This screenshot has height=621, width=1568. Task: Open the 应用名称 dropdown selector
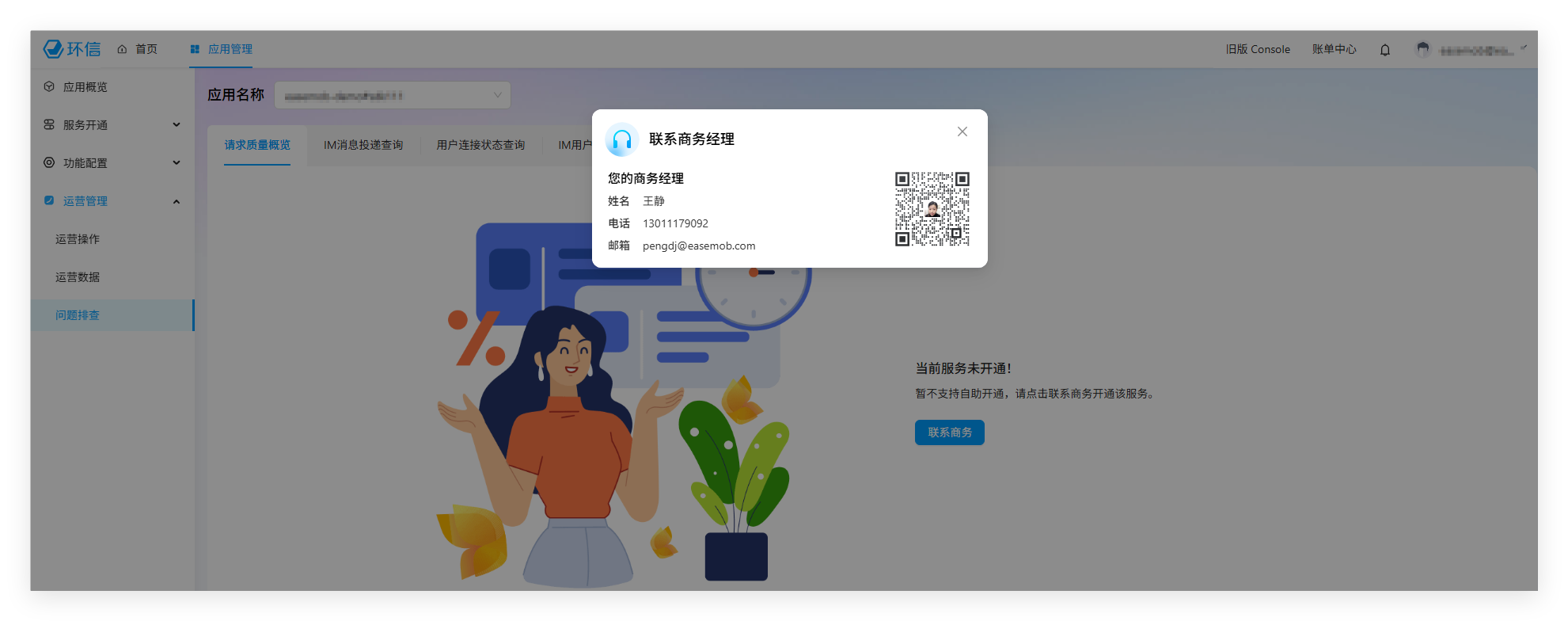pyautogui.click(x=392, y=95)
